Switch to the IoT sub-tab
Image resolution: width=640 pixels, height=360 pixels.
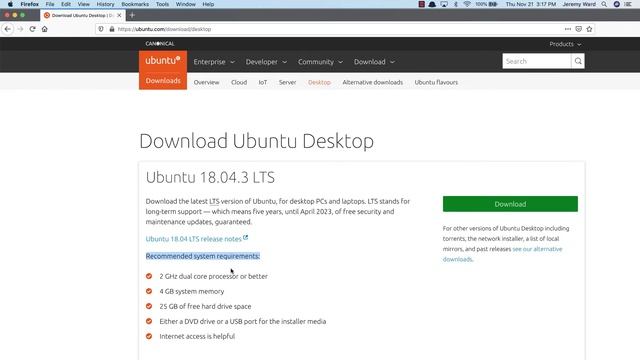point(263,82)
